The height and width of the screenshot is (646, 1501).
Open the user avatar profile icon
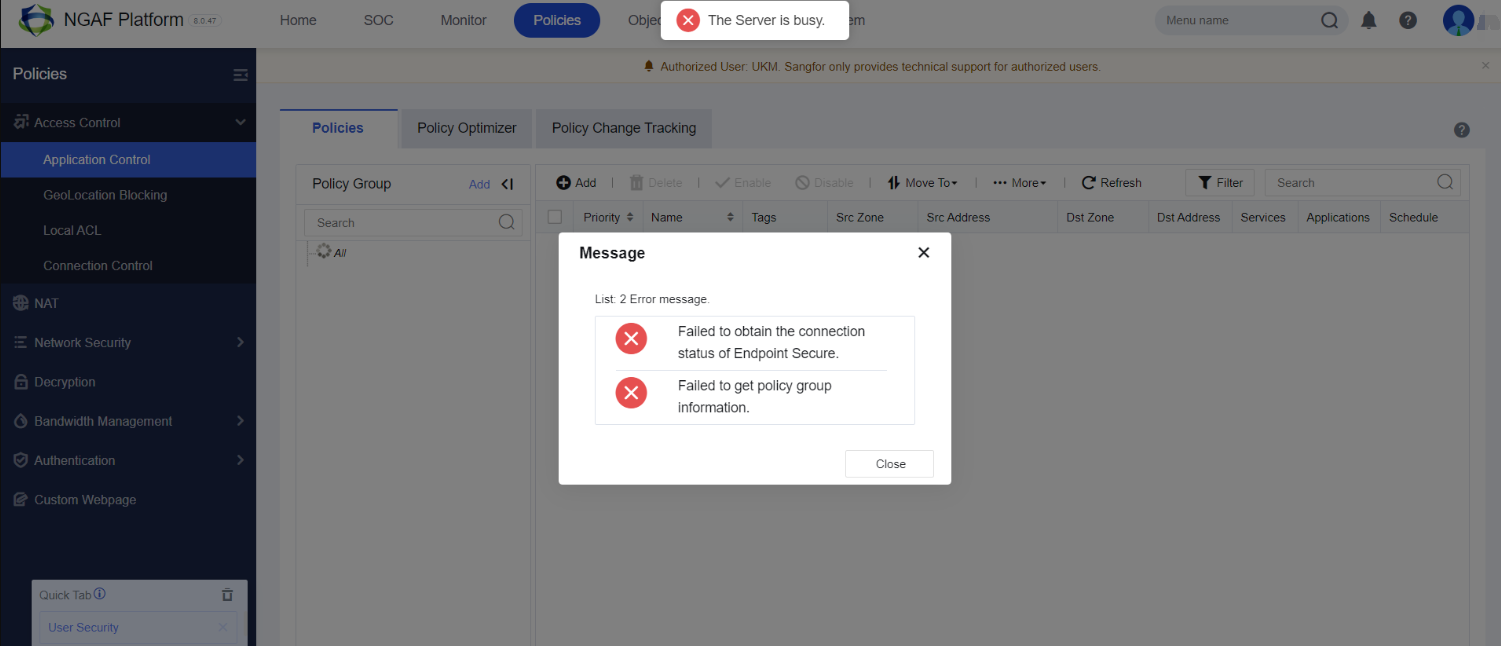[1458, 20]
